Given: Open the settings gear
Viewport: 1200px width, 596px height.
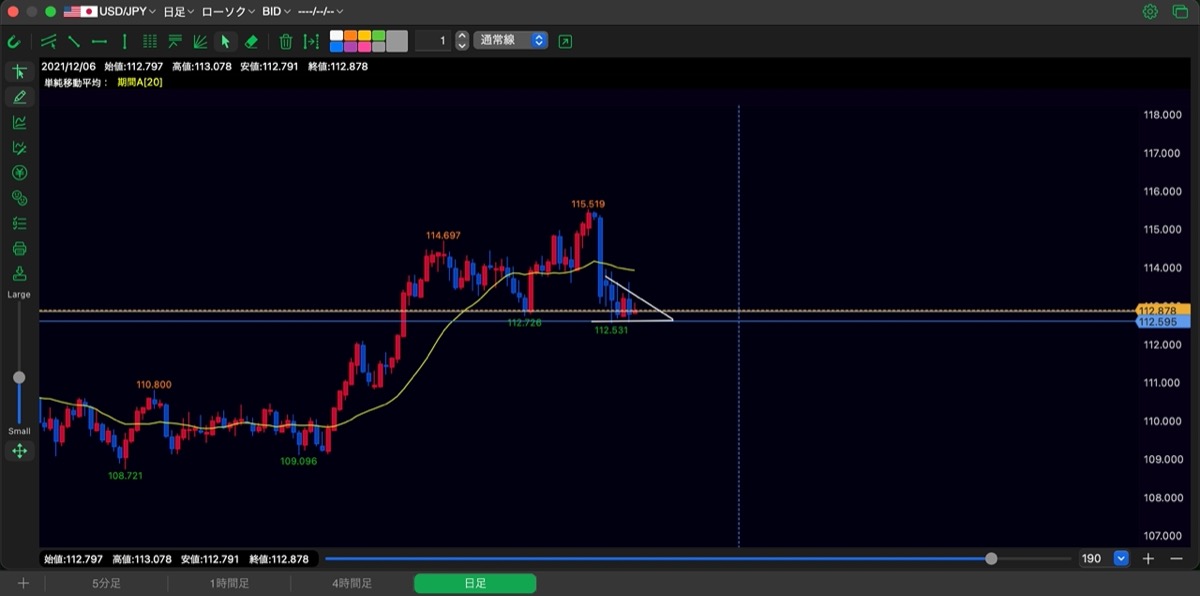Looking at the screenshot, I should (x=1150, y=12).
